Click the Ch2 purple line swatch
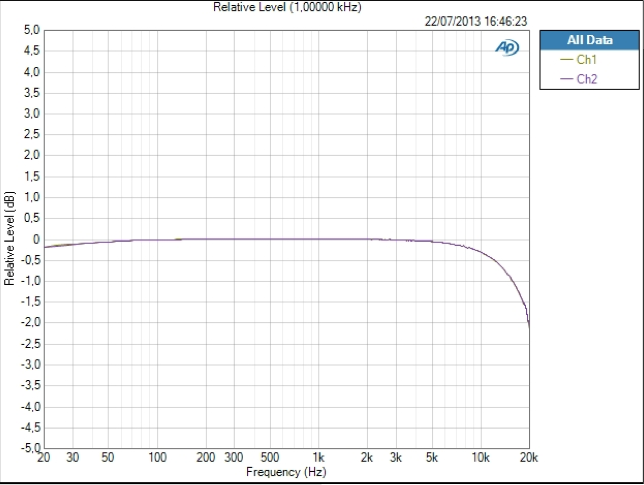This screenshot has height=485, width=644. 566,79
